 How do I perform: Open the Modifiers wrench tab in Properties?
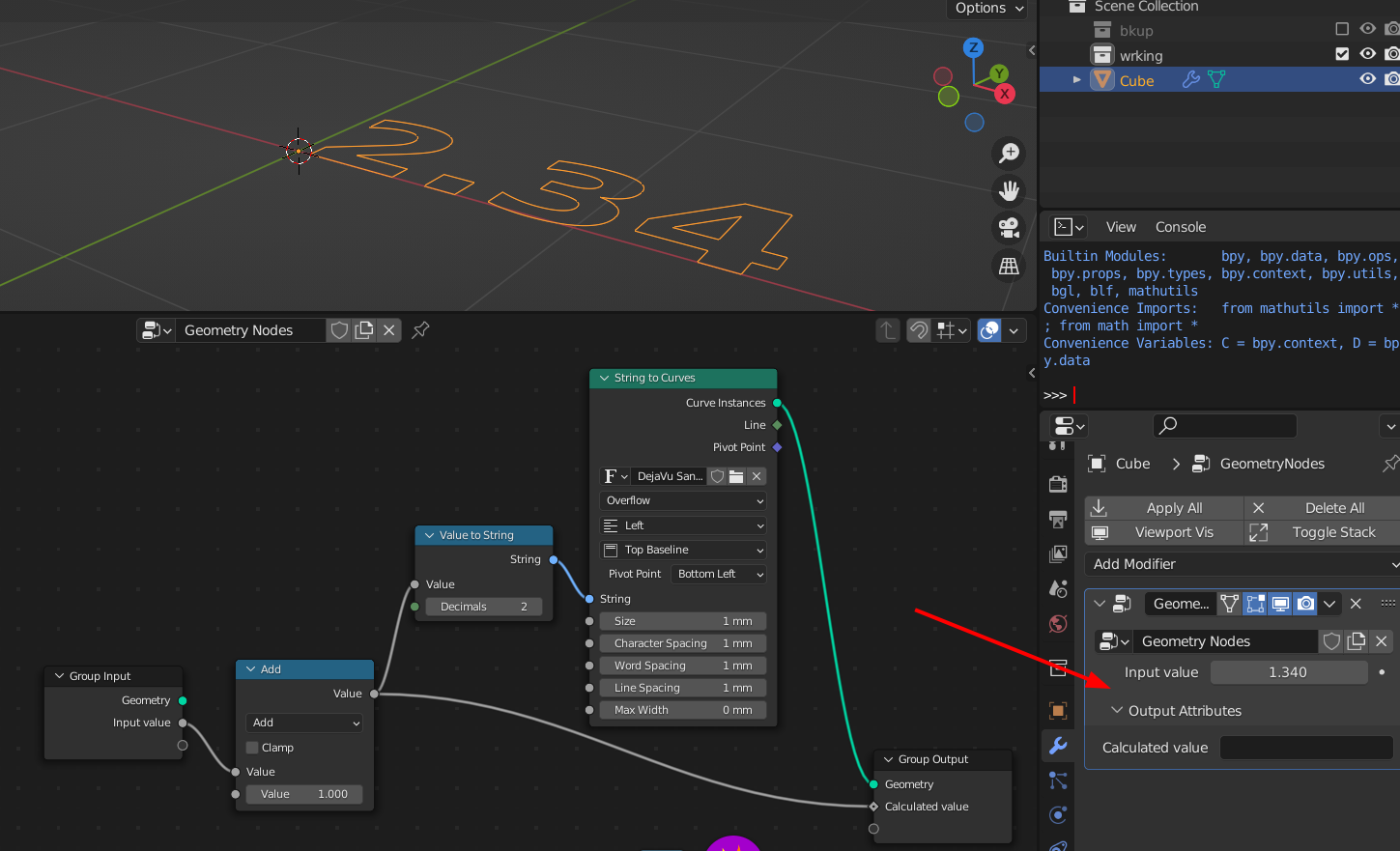pos(1058,745)
